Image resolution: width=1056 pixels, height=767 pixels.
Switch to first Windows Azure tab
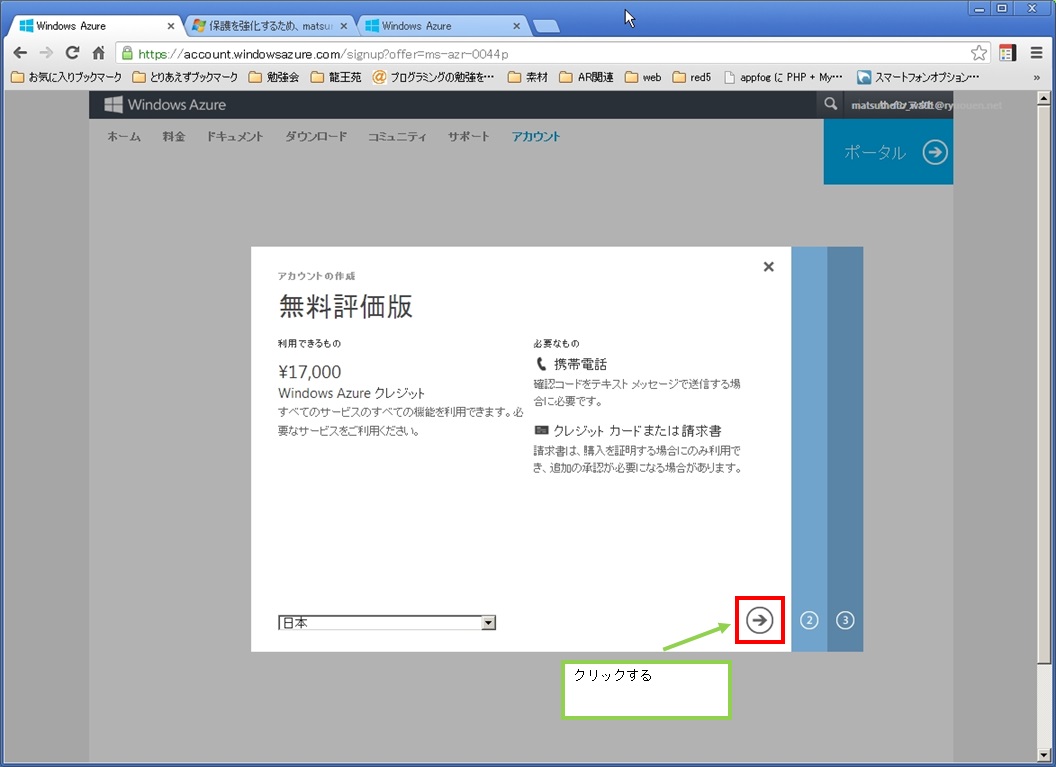click(94, 26)
